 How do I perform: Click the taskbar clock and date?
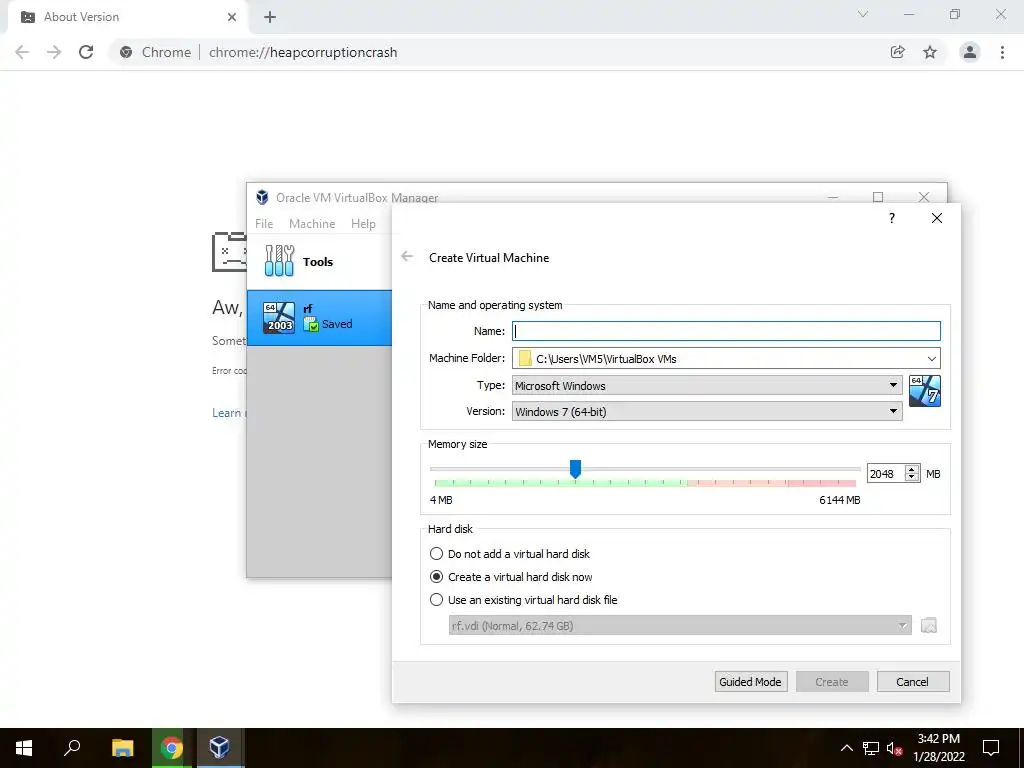click(x=938, y=748)
